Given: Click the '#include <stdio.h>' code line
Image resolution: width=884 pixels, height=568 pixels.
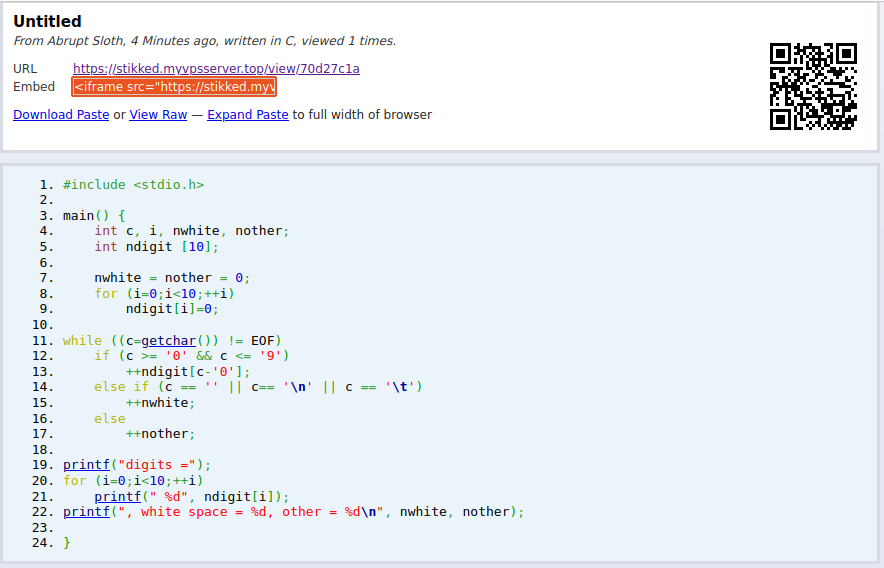Looking at the screenshot, I should [x=134, y=185].
